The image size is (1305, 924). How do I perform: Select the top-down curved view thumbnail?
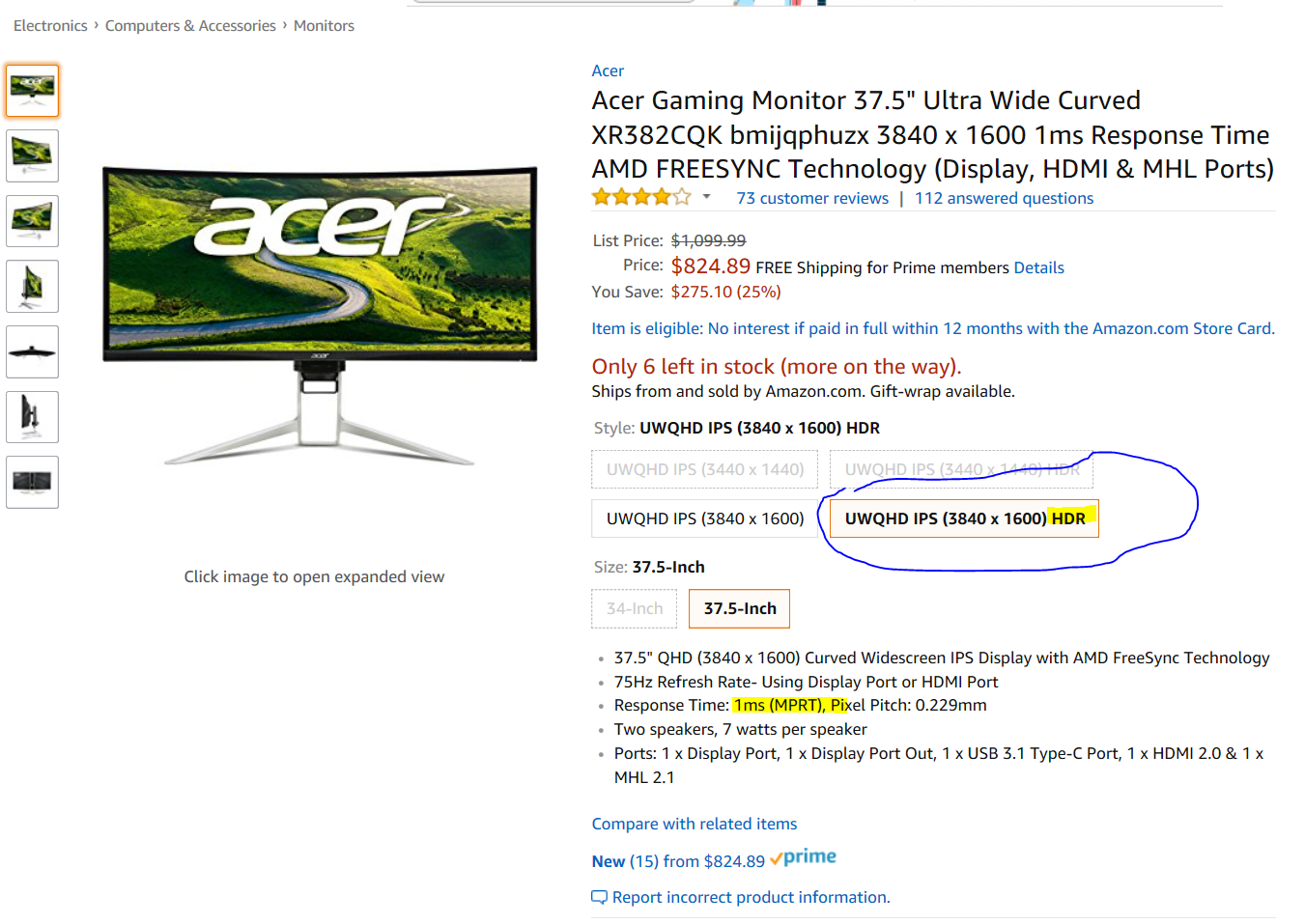pos(32,351)
